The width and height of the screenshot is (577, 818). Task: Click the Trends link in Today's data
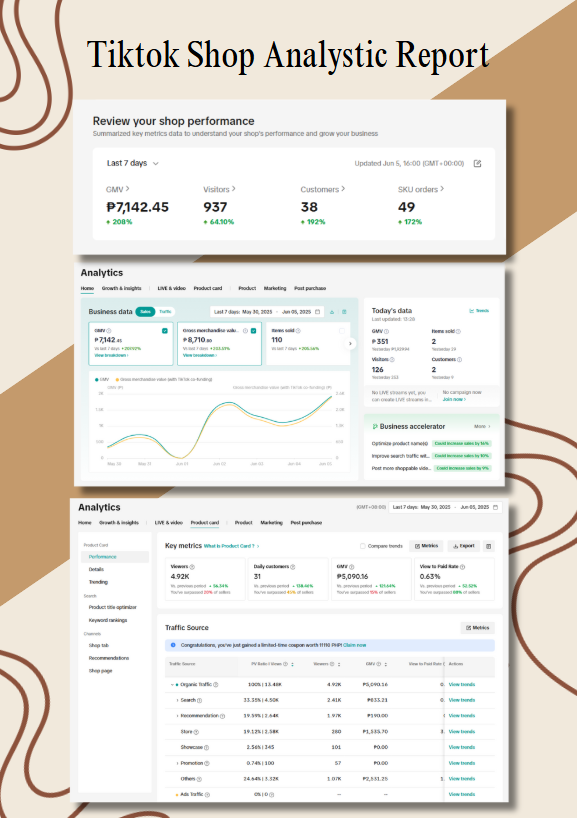click(x=479, y=311)
